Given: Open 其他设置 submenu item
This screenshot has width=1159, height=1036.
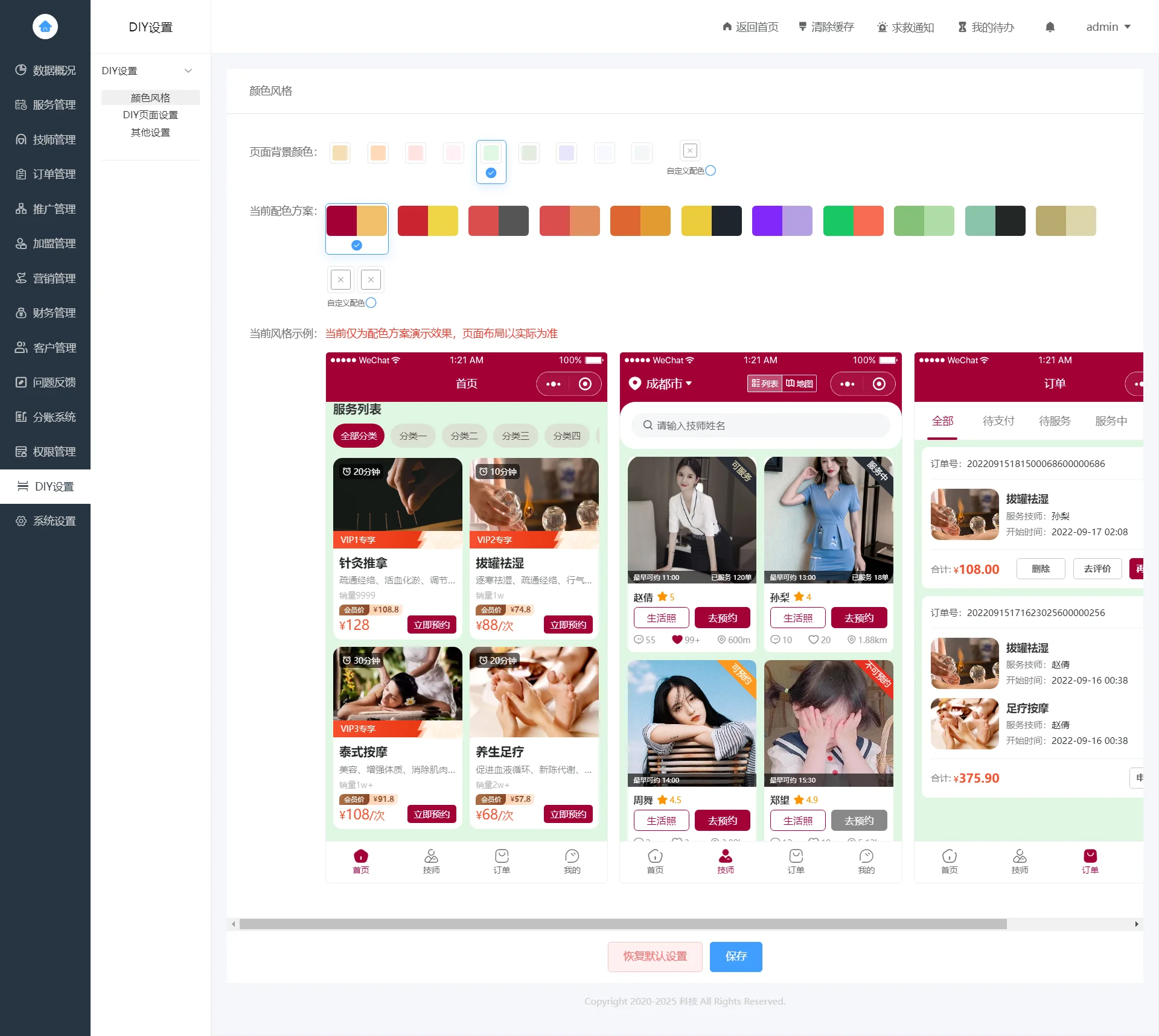Looking at the screenshot, I should point(150,132).
